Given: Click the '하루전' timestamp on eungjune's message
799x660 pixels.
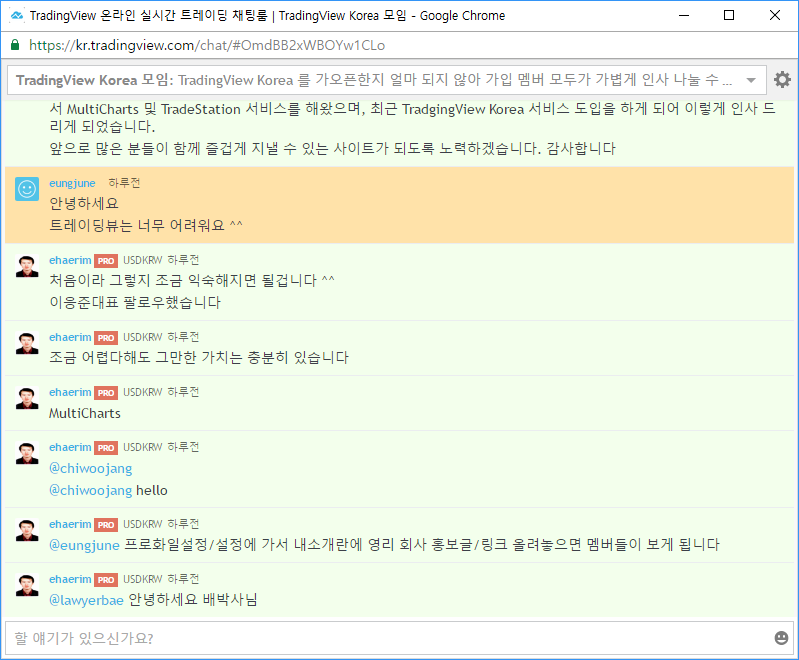Looking at the screenshot, I should (124, 183).
